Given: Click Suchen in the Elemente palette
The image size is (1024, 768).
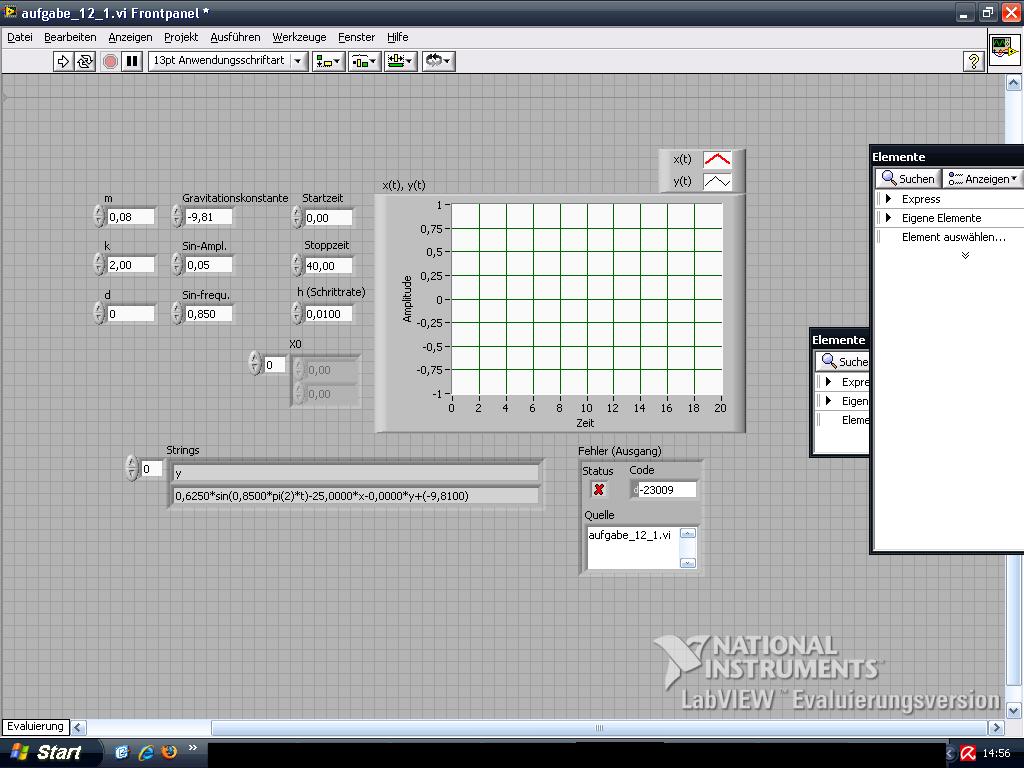Looking at the screenshot, I should click(907, 179).
